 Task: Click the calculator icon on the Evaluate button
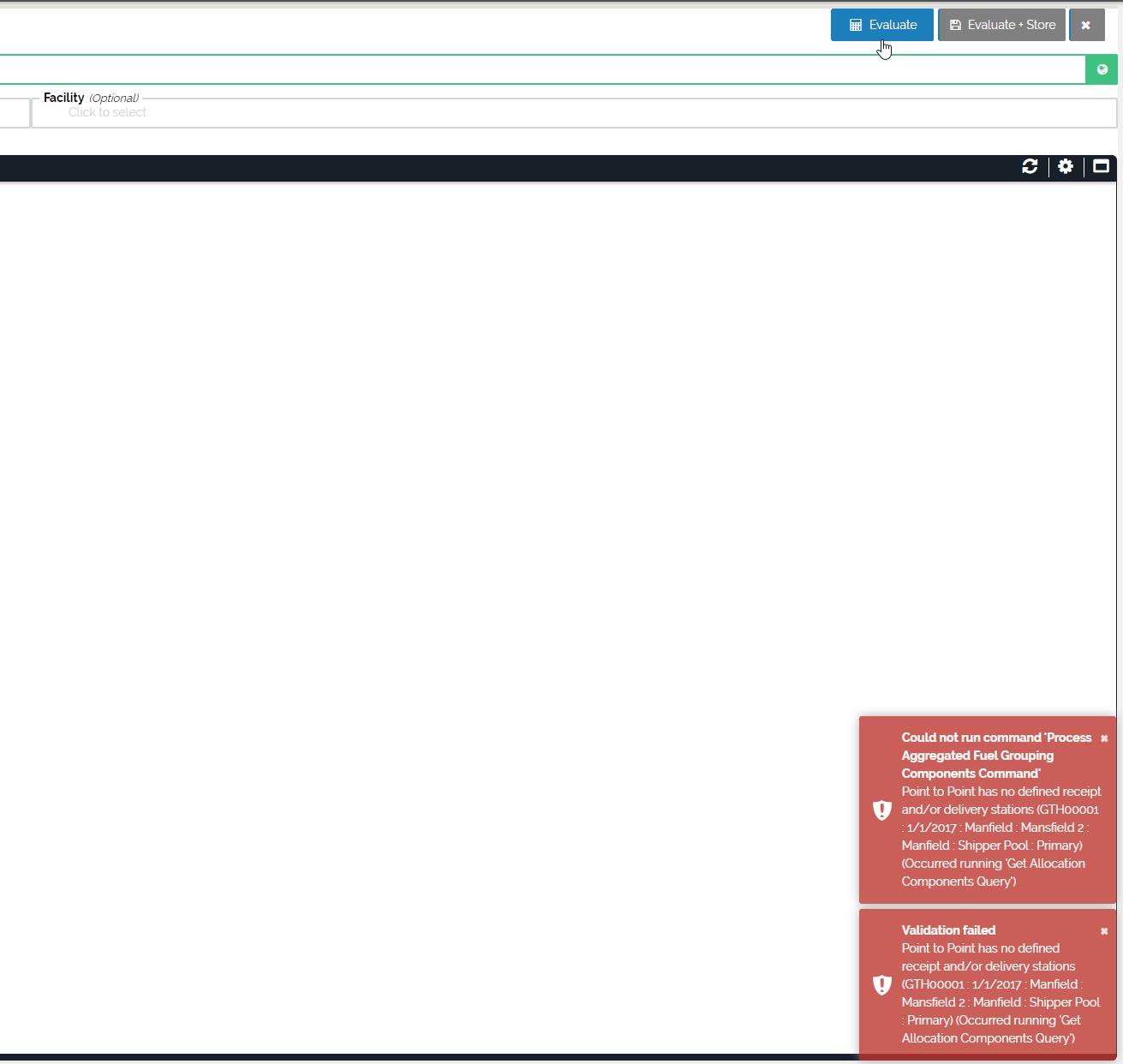point(855,25)
